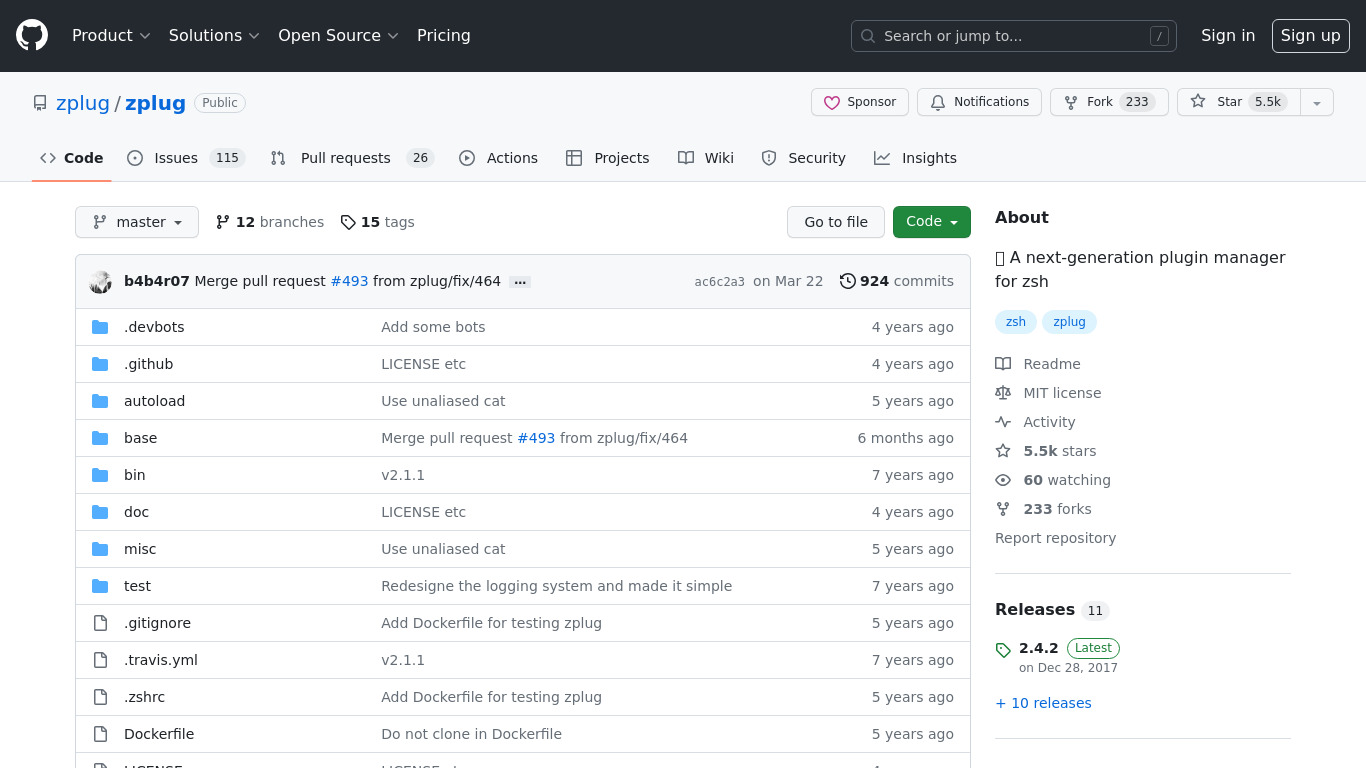The image size is (1366, 768).
Task: Open the Product dropdown menu
Action: 111,36
